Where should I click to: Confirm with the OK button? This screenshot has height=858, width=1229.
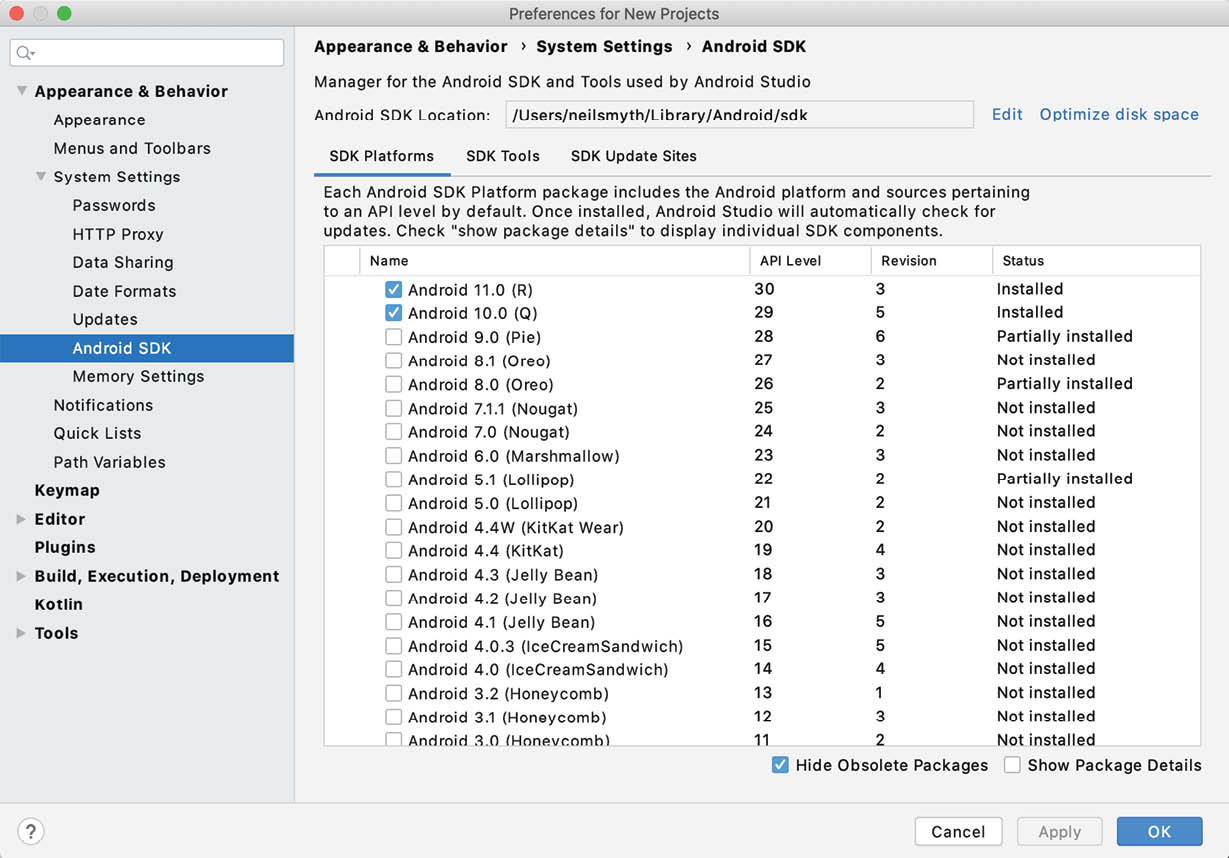click(x=1159, y=831)
